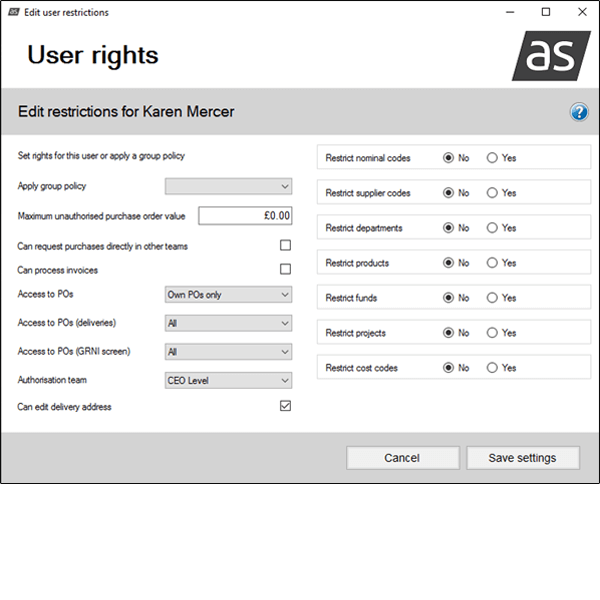The width and height of the screenshot is (600, 600).
Task: Click the app icon in the title bar
Action: click(x=14, y=12)
